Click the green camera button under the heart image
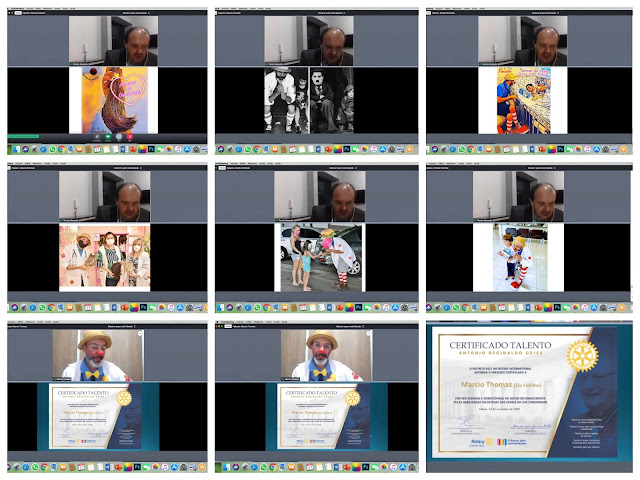Viewport: 640px width, 480px height. click(x=108, y=137)
